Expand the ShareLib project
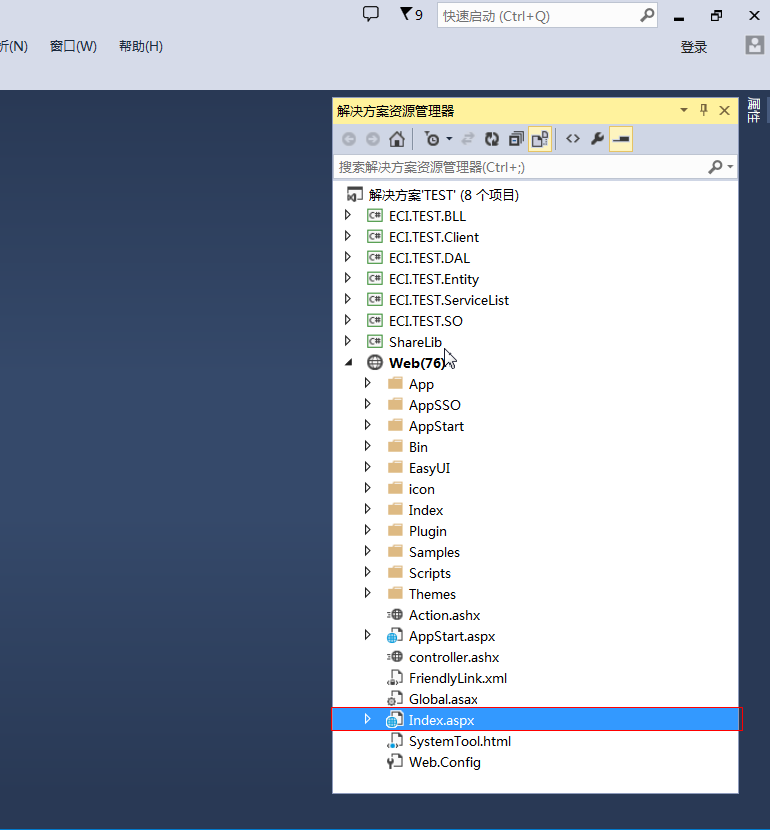This screenshot has height=830, width=770. click(348, 341)
